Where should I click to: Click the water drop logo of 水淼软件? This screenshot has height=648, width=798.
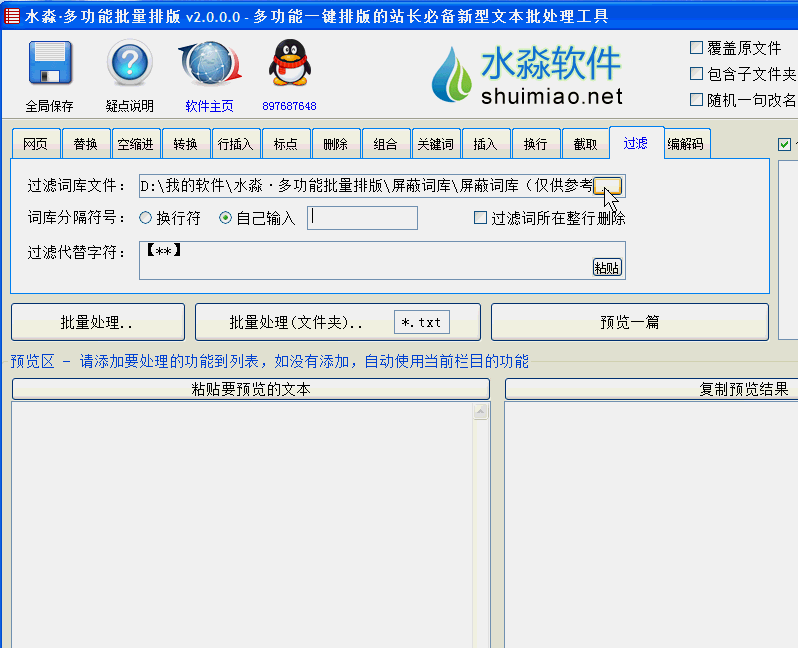(x=451, y=75)
